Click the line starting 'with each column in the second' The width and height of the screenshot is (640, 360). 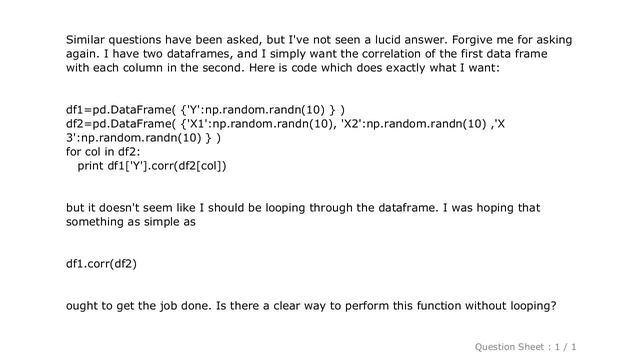point(282,68)
